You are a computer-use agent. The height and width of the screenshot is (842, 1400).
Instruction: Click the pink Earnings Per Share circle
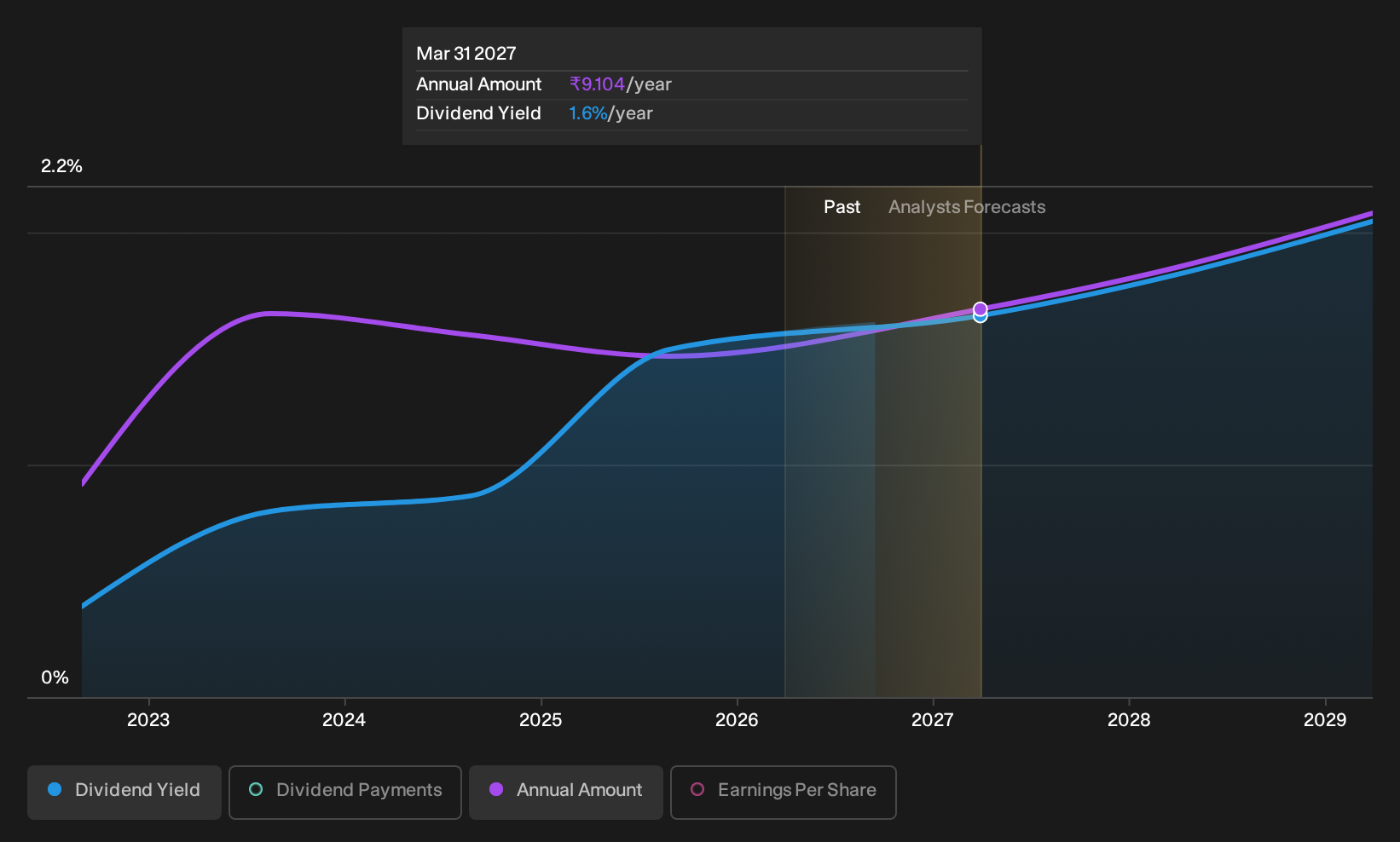click(x=697, y=789)
